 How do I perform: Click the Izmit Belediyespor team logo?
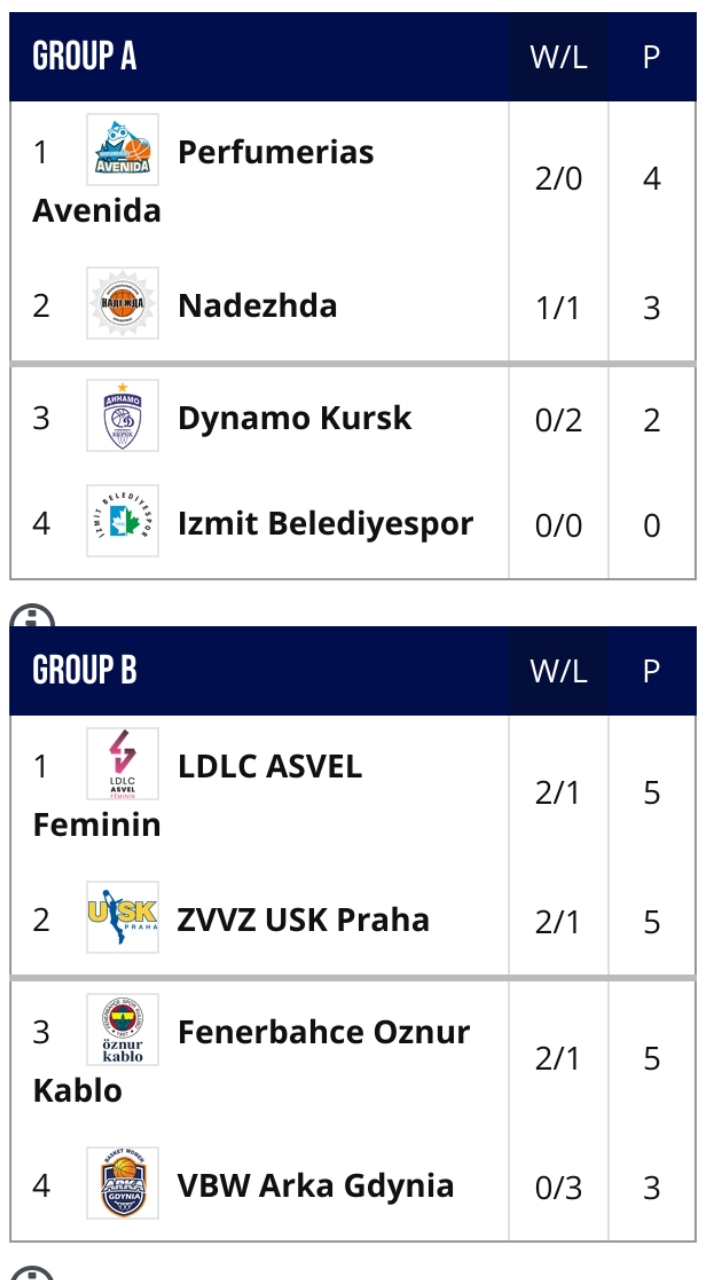coord(122,521)
